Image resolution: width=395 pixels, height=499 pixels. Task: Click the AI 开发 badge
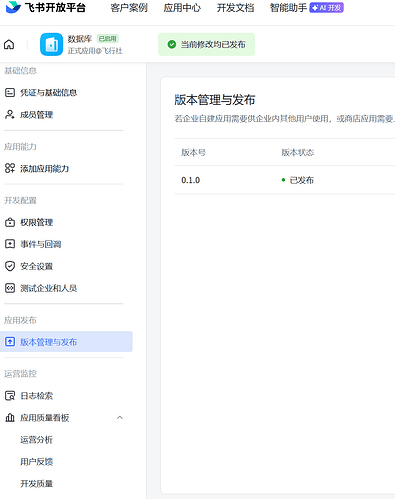[x=326, y=8]
